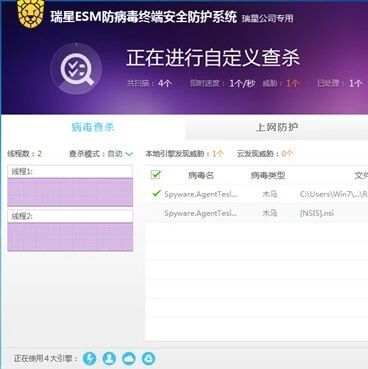This screenshot has height=369, width=368.
Task: Click the 线程2: label field
Action: point(70,216)
